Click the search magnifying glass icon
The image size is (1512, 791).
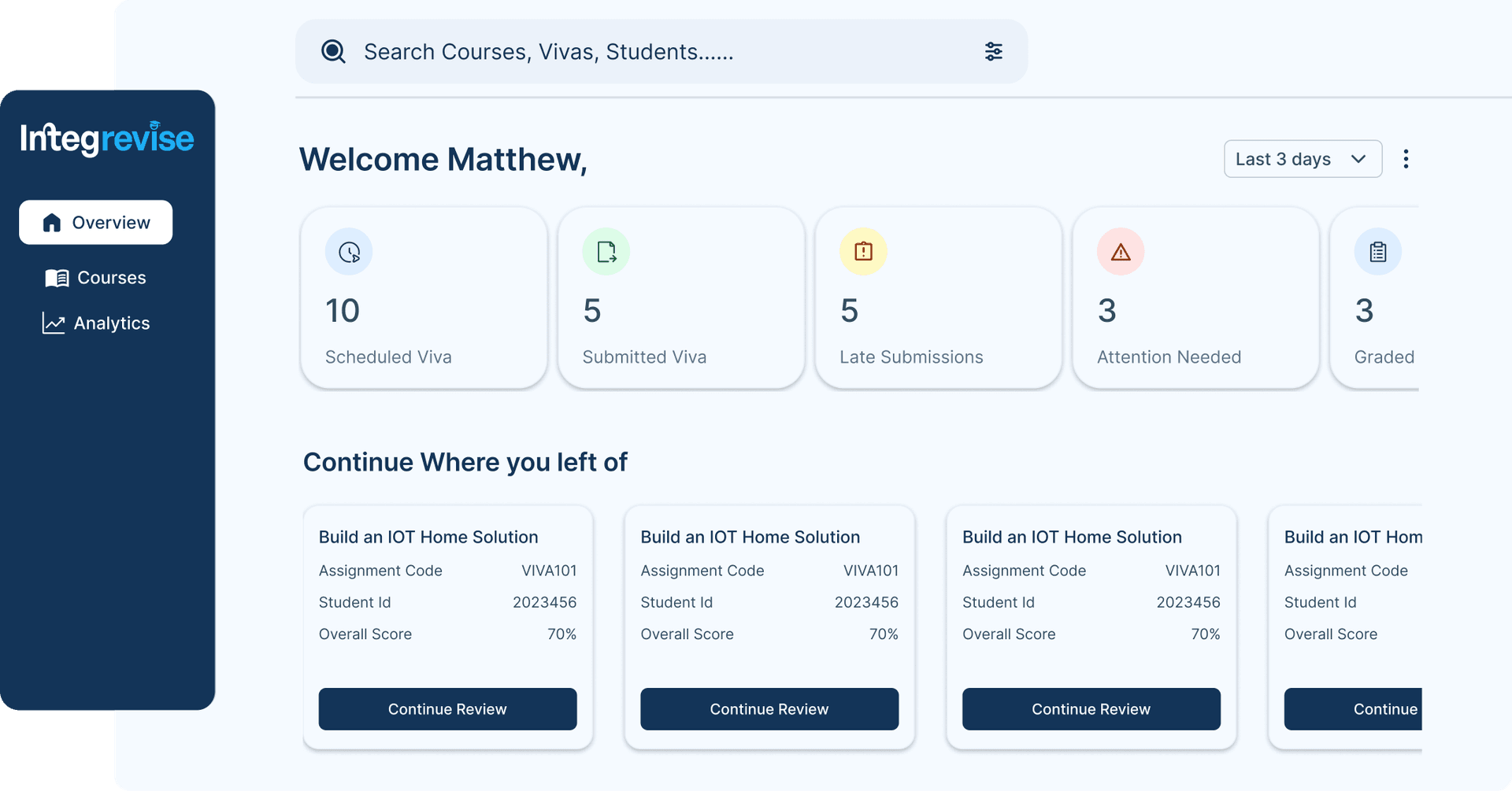(334, 51)
